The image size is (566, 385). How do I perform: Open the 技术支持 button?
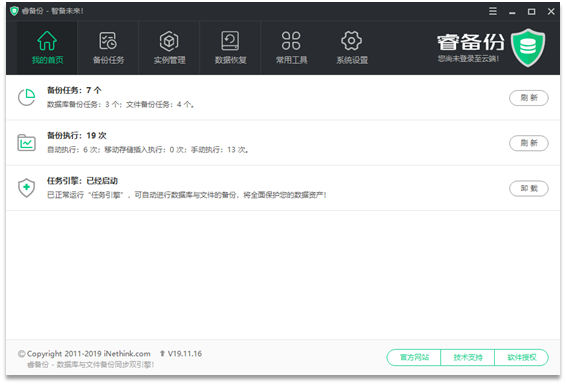(468, 358)
